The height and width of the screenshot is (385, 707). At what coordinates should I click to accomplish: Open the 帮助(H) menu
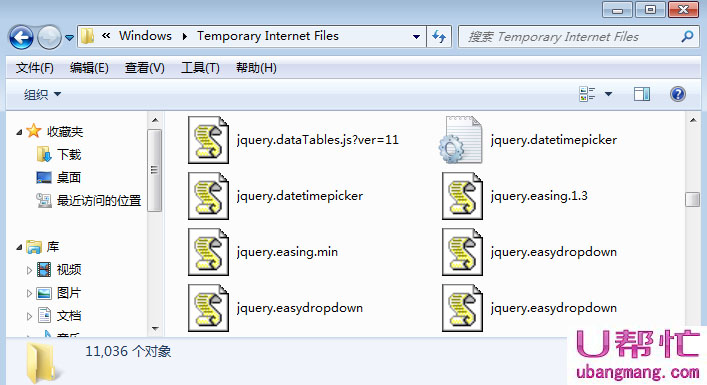(256, 68)
